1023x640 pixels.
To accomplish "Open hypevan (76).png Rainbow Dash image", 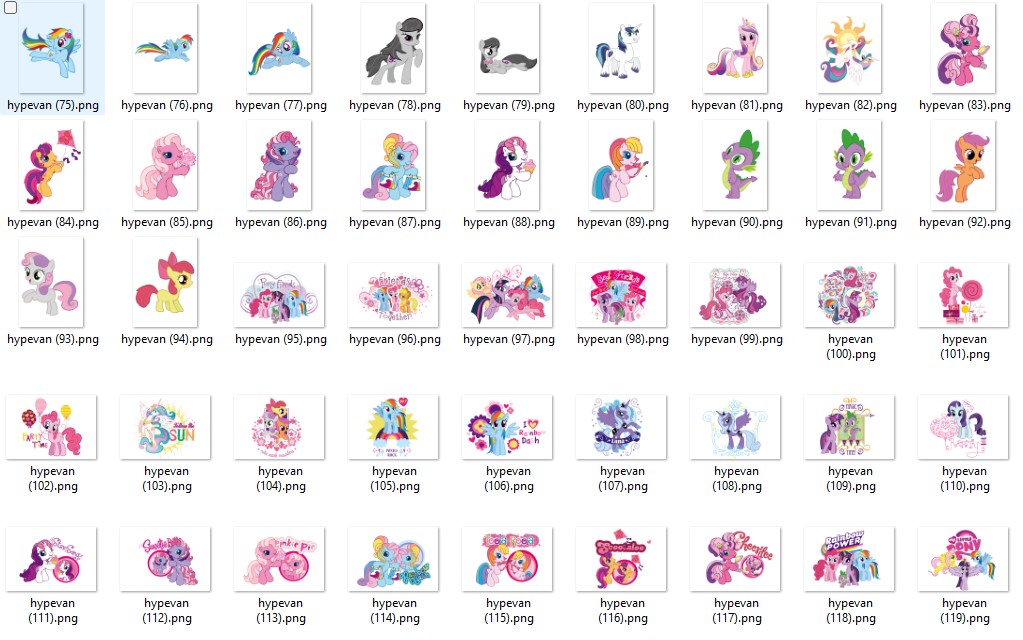I will (x=165, y=47).
